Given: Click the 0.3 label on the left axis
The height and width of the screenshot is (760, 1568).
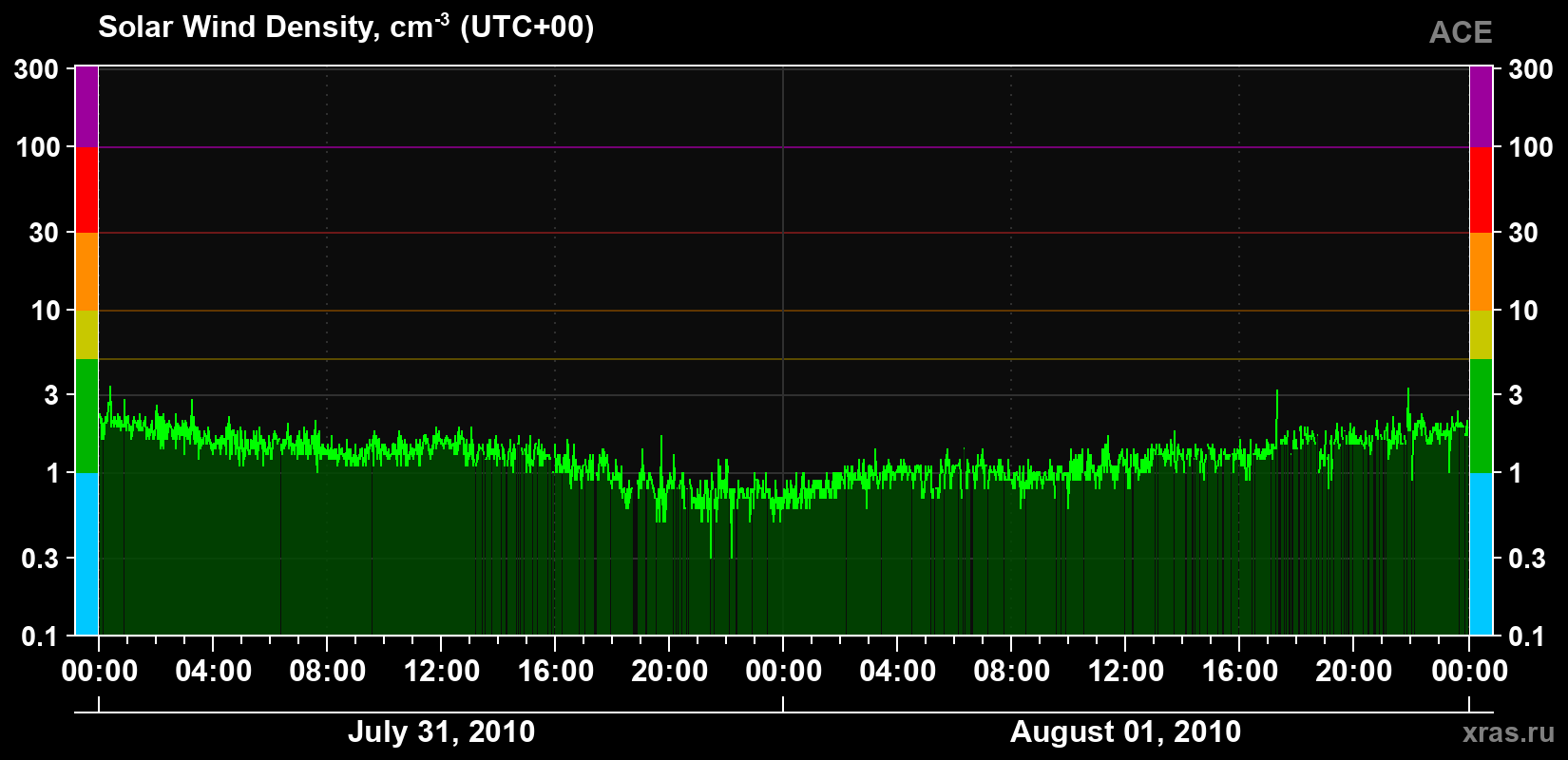Looking at the screenshot, I should coord(40,559).
